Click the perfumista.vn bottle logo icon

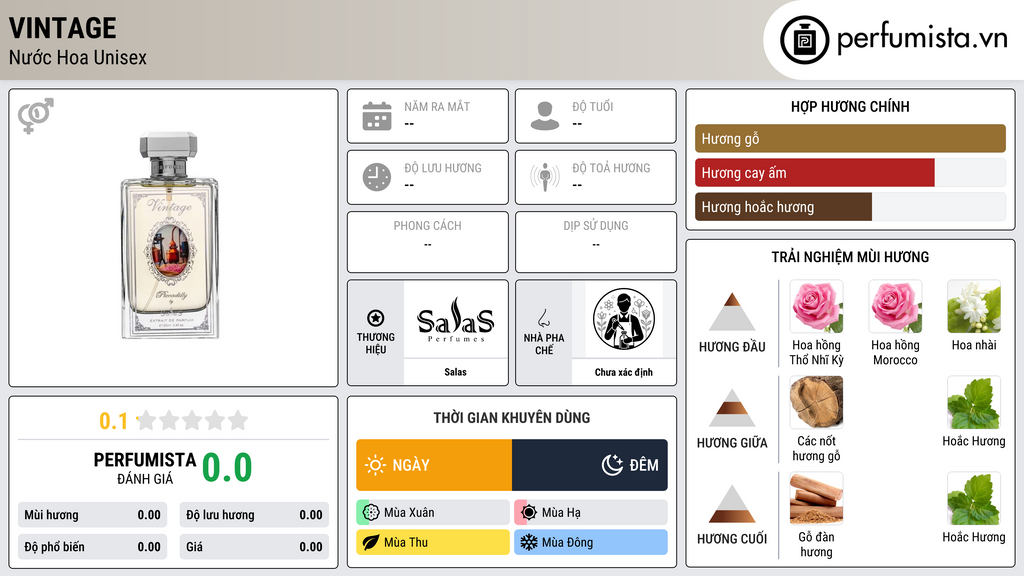(804, 40)
